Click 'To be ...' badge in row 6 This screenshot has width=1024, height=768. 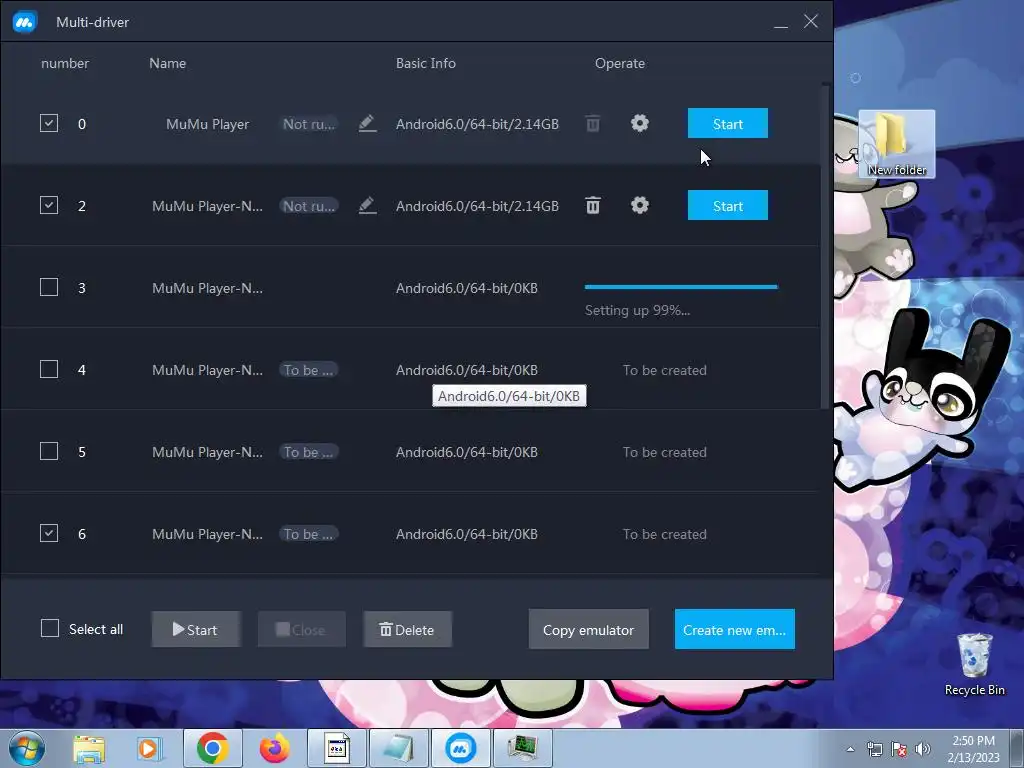(x=309, y=534)
